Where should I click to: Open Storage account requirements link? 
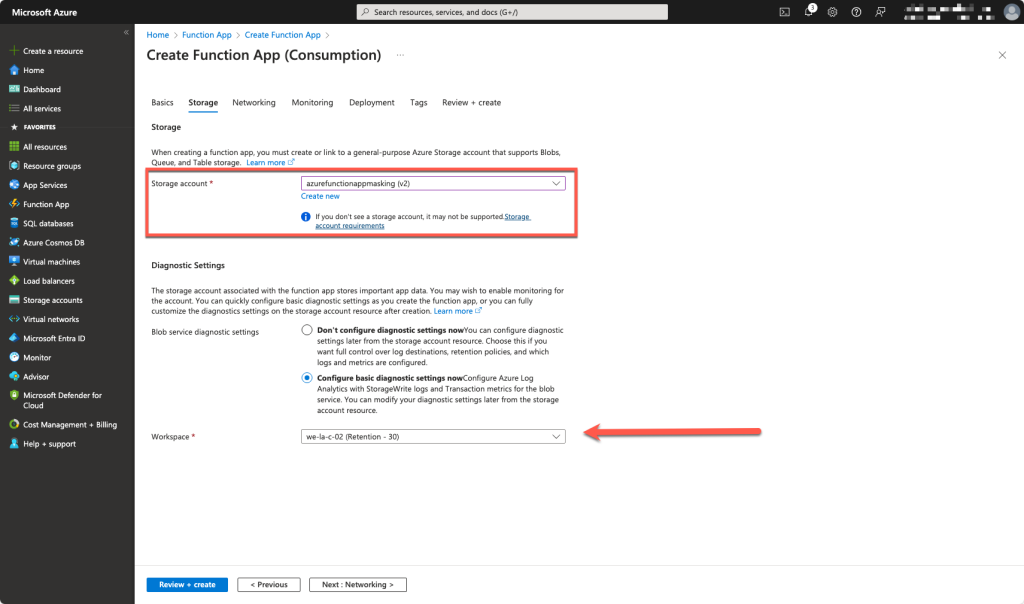tap(423, 221)
